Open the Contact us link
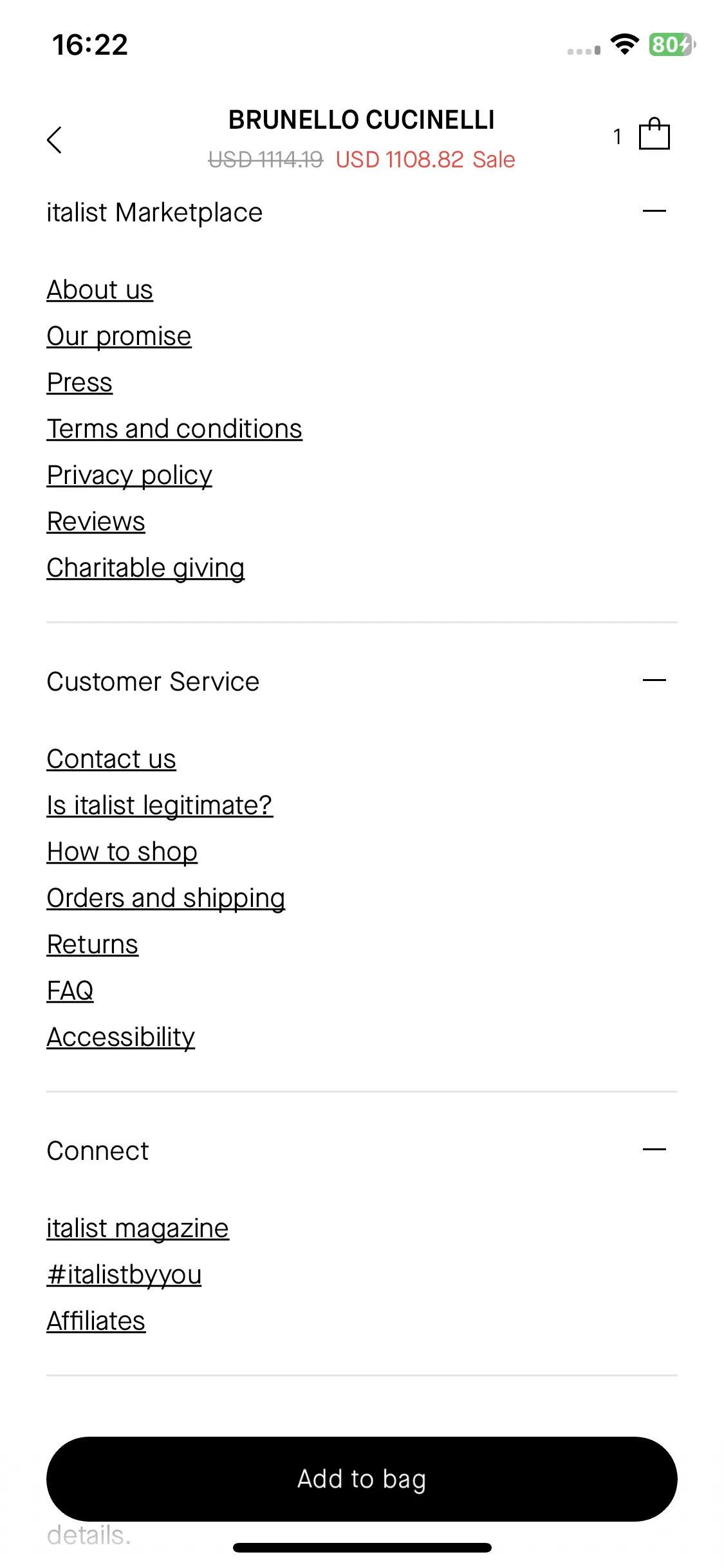 click(x=111, y=759)
